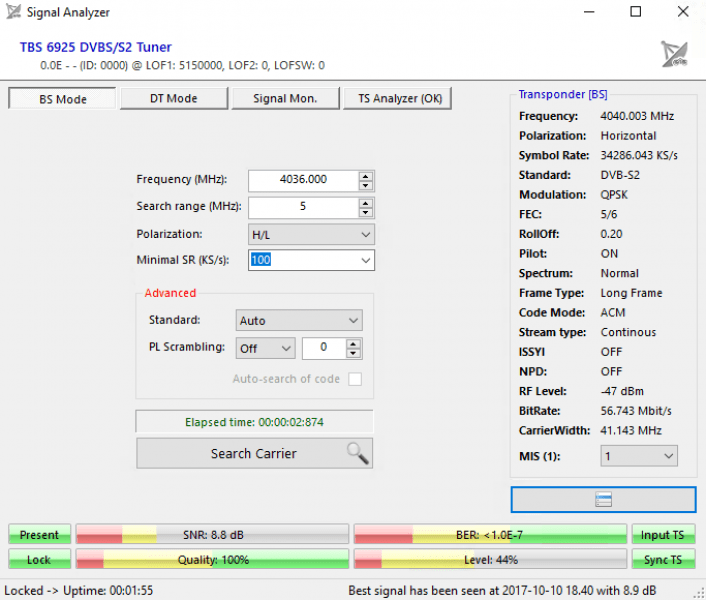
Task: Open the Standard Auto dropdown
Action: 299,320
